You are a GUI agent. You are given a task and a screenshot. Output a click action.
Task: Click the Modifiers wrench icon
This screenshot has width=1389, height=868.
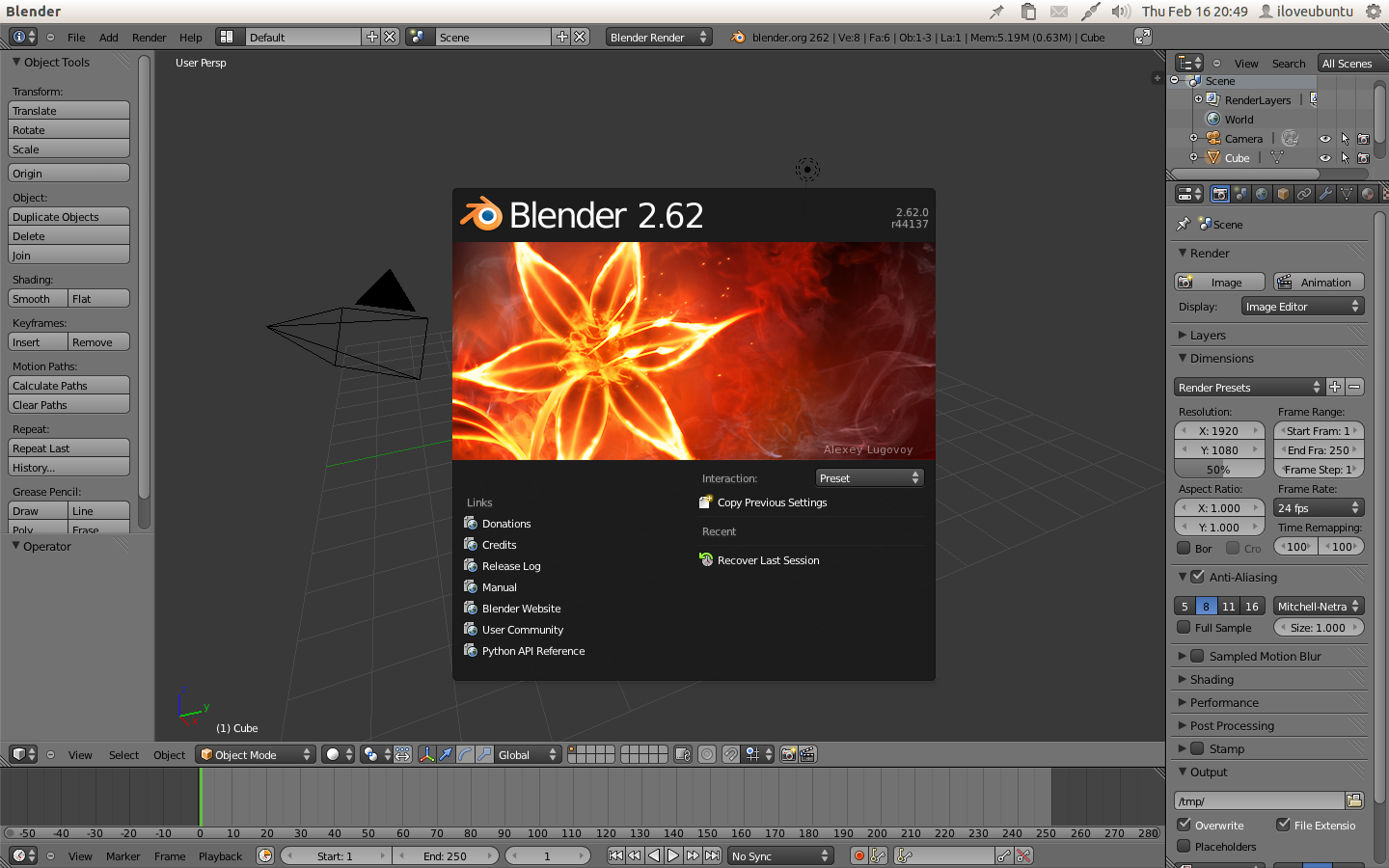pyautogui.click(x=1326, y=193)
